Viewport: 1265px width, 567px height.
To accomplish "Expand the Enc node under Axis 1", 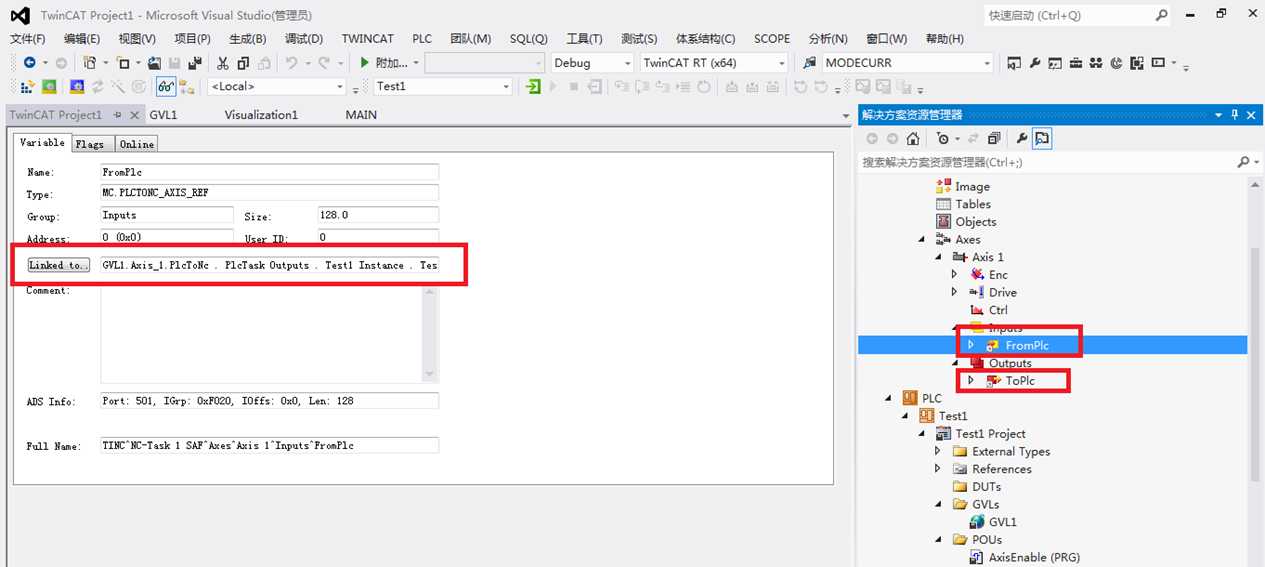I will point(954,274).
